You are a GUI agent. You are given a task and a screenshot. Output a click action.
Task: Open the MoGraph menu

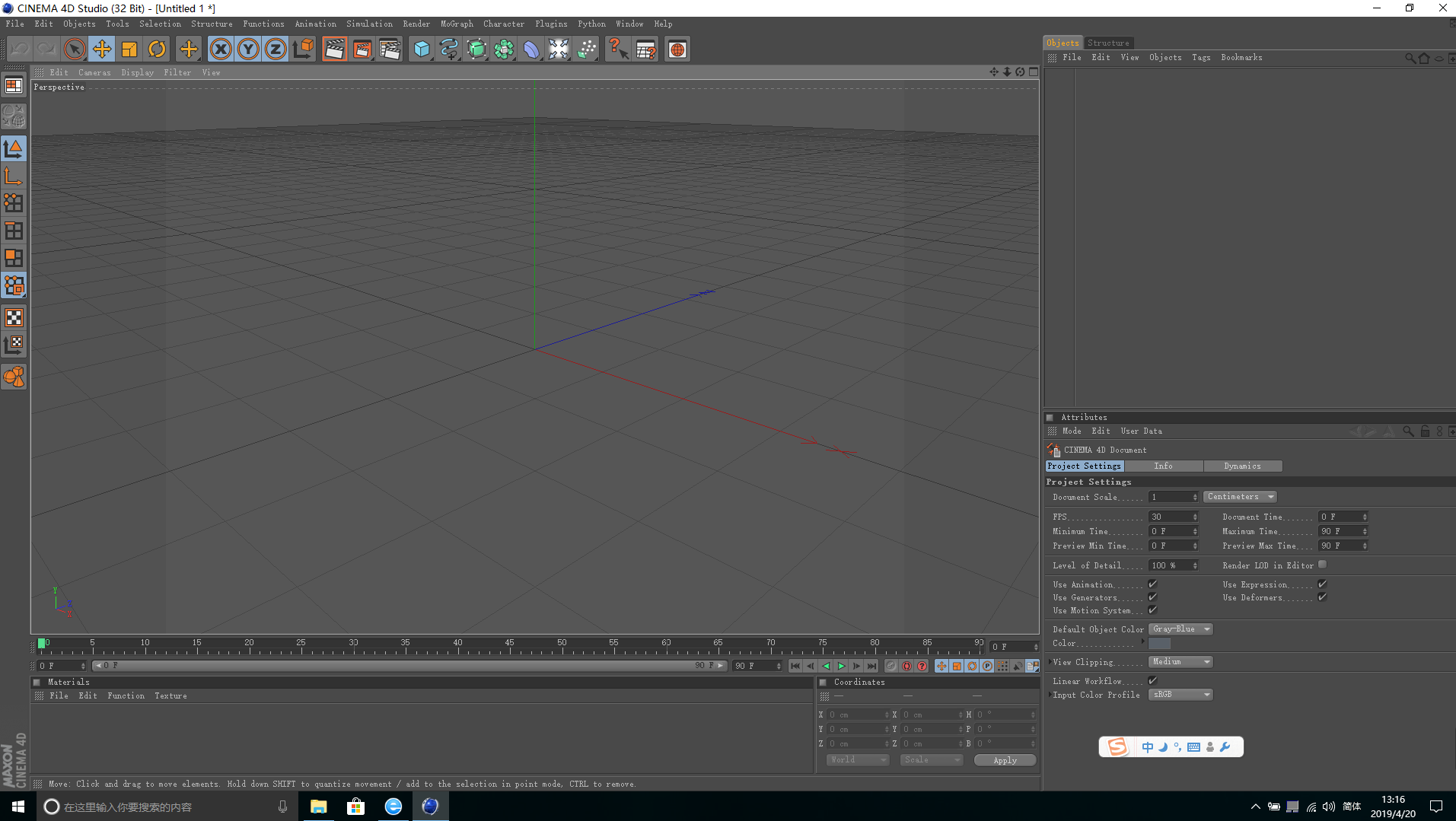click(457, 24)
